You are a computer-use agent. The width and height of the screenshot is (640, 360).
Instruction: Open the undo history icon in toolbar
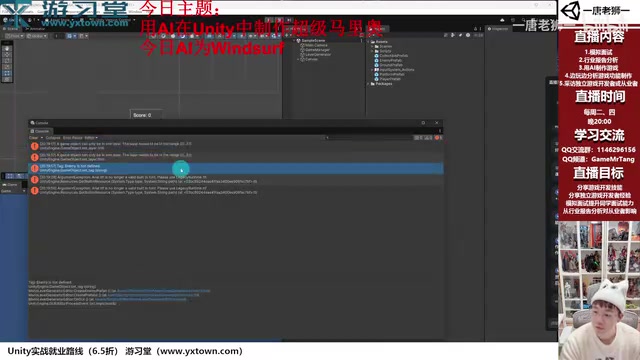point(513,20)
